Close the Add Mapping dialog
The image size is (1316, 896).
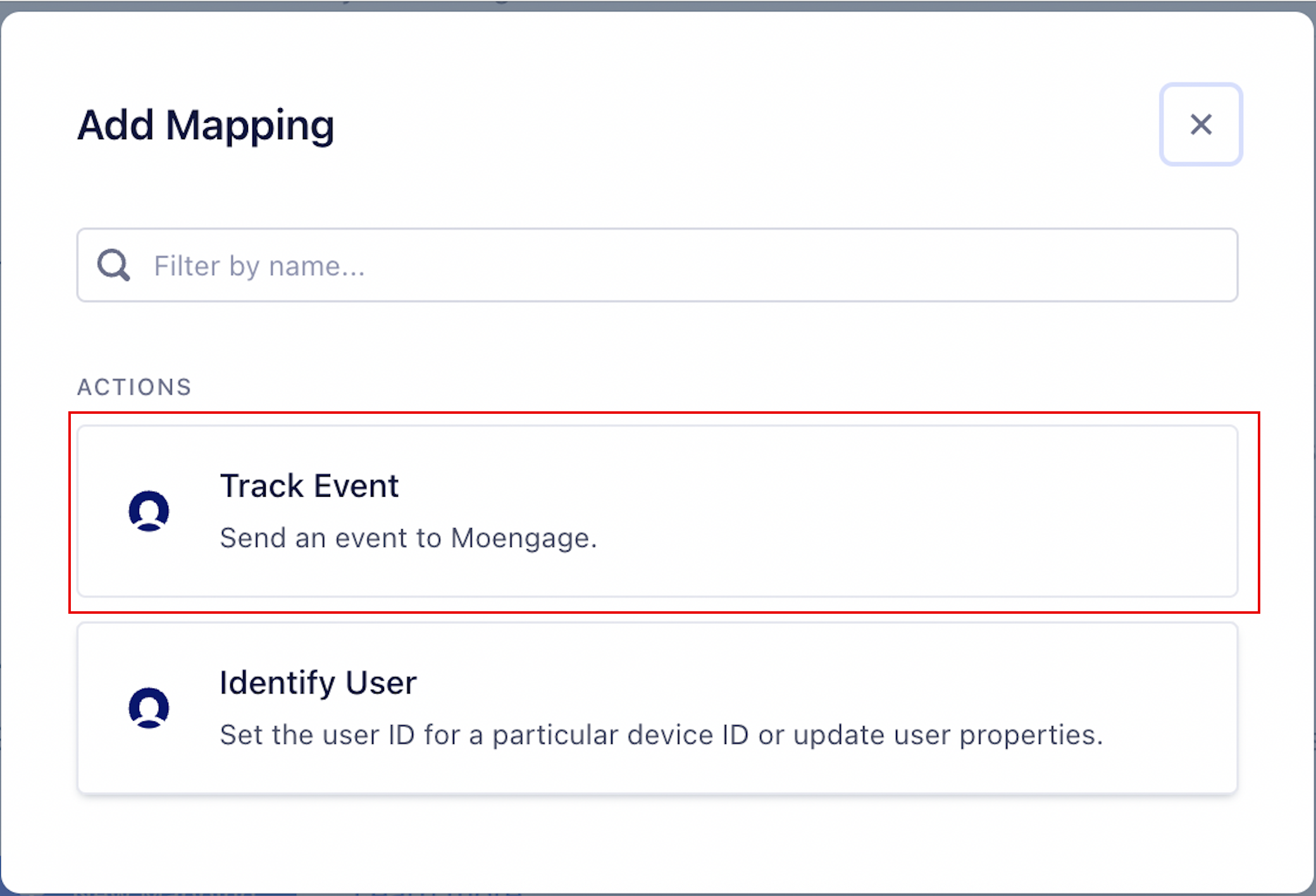(x=1201, y=124)
